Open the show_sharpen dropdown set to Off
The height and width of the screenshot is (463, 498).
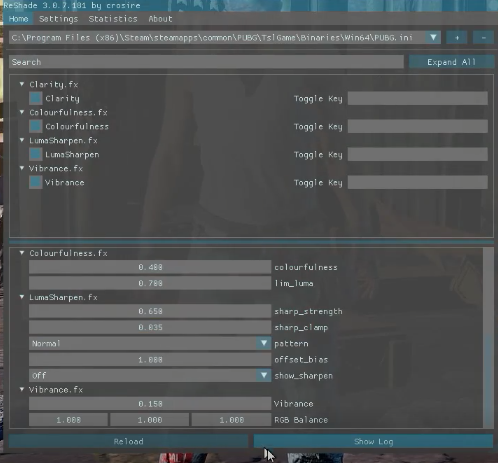(150, 376)
